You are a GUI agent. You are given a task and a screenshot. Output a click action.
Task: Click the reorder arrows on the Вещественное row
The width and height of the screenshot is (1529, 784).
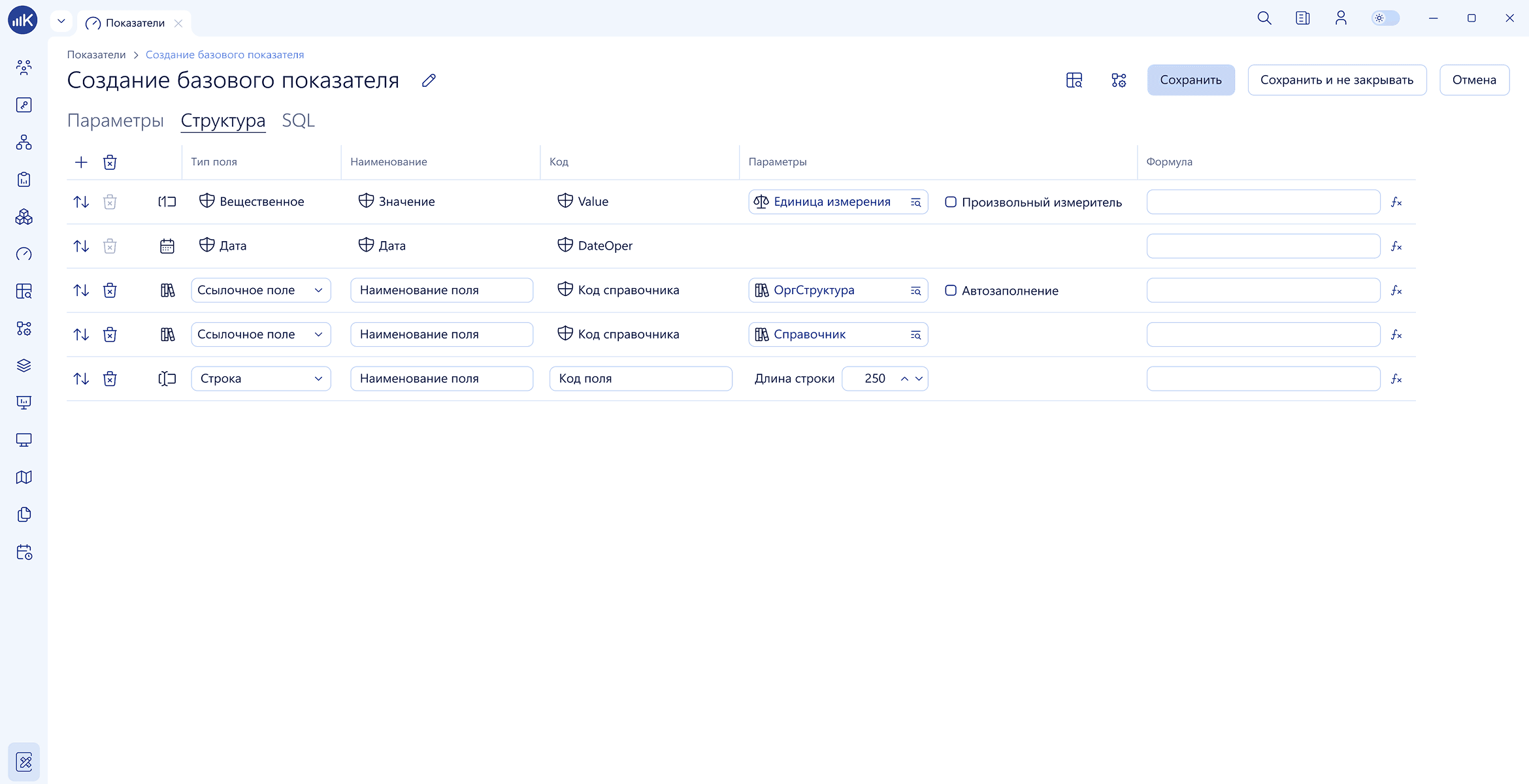[81, 202]
